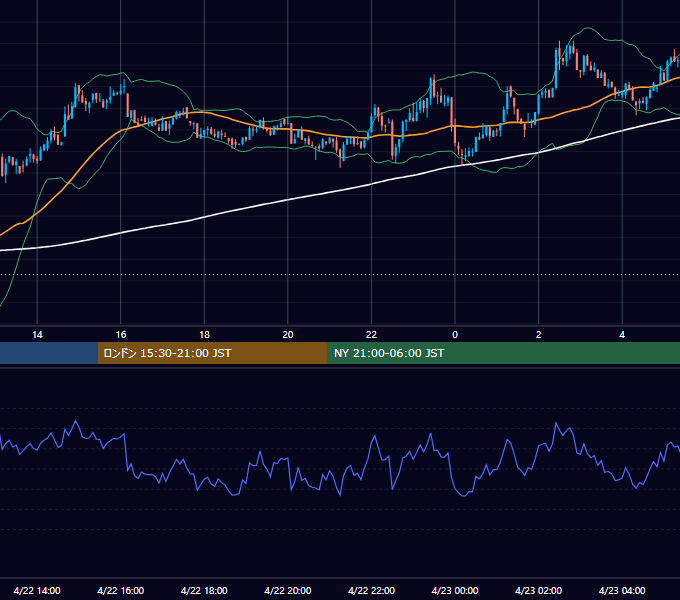
Task: Click the 2 hour label on price axis
Action: 538,335
